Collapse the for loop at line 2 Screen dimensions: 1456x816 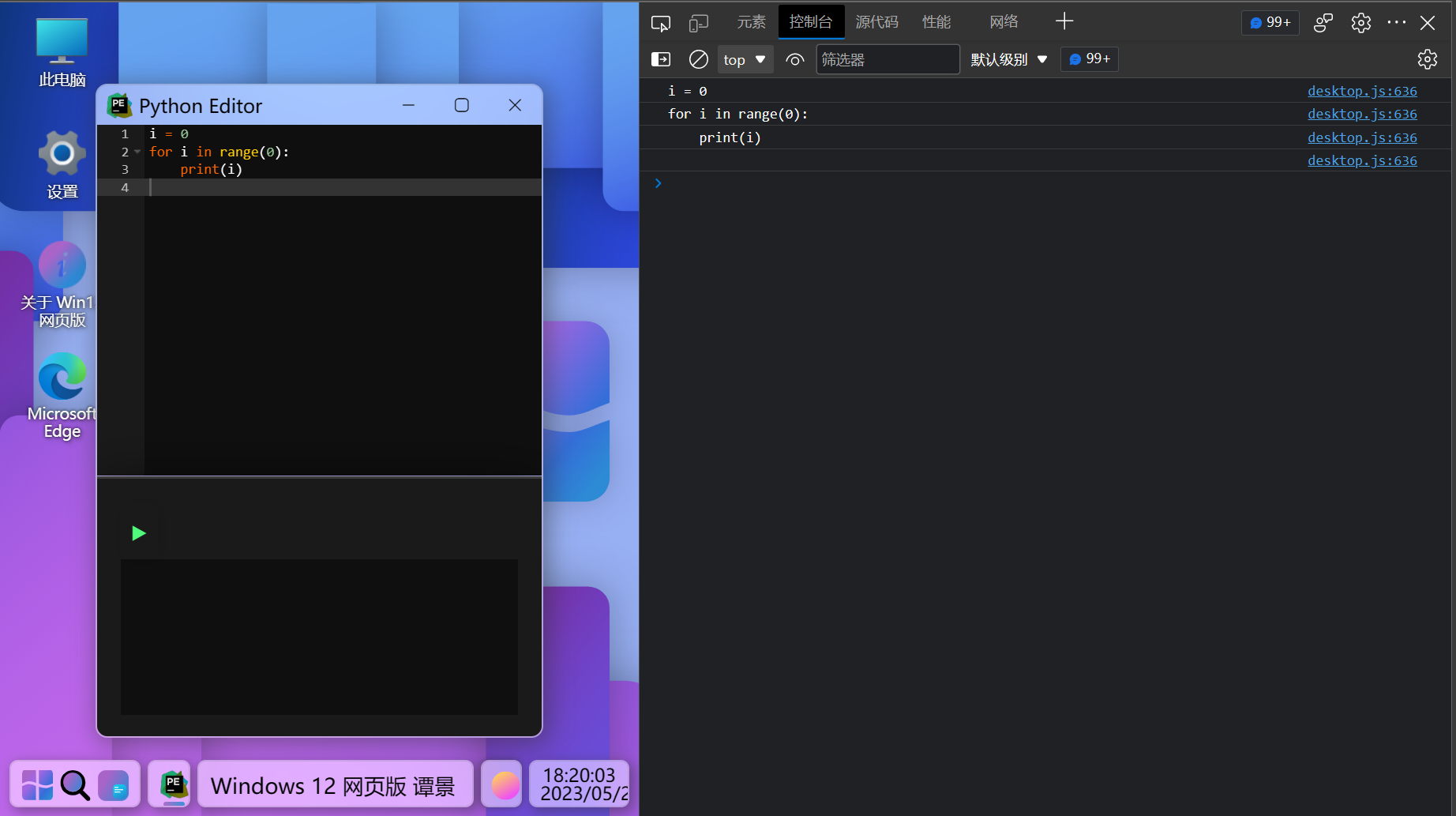pyautogui.click(x=136, y=151)
